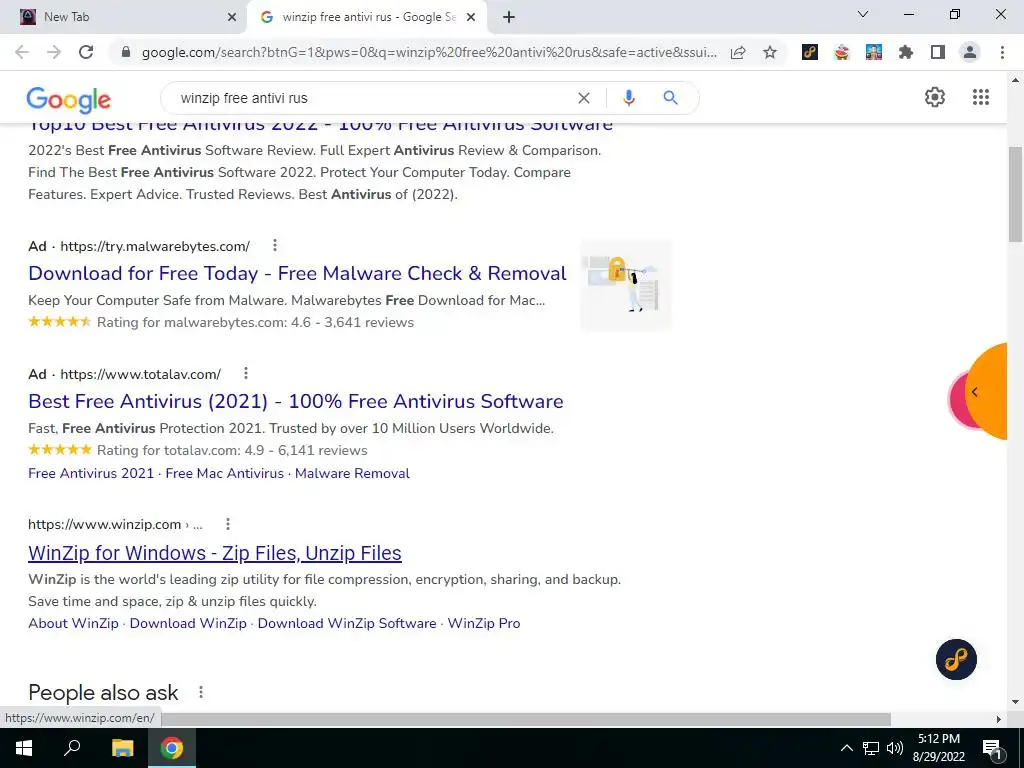Open the pixel-art extension icon

(874, 52)
